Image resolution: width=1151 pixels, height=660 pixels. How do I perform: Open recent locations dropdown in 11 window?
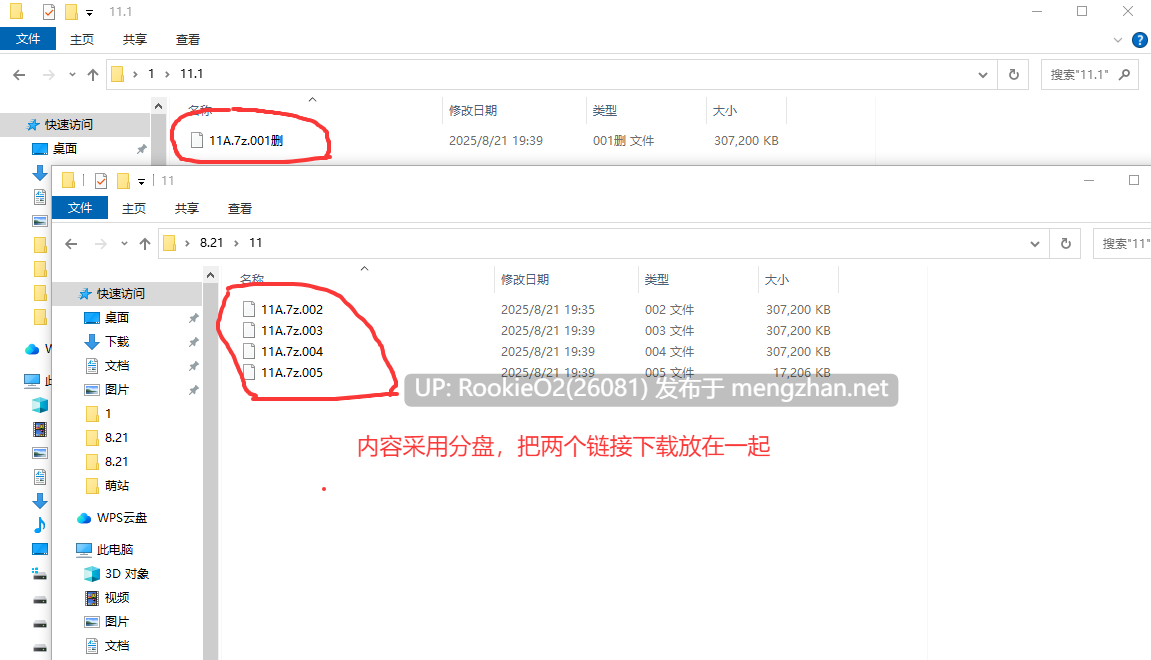(x=124, y=244)
